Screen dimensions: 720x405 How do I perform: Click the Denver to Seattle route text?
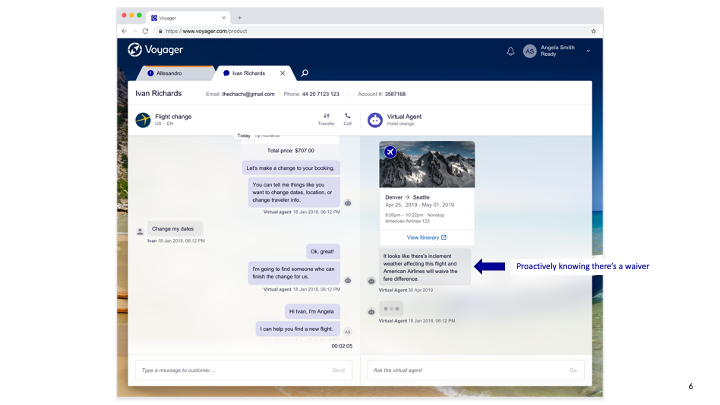[407, 197]
